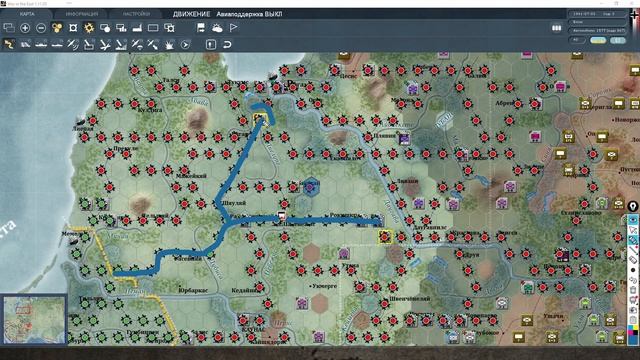
Task: Open the НАСТРОЙКИ tab
Action: point(136,14)
